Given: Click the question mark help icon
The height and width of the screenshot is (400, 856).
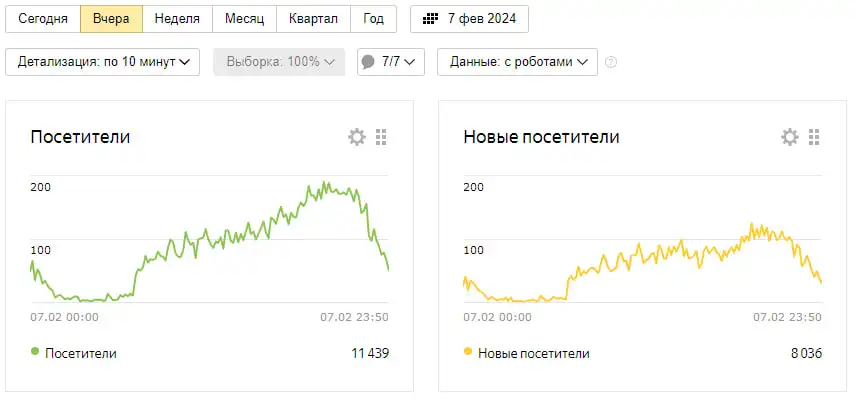Looking at the screenshot, I should pos(611,62).
